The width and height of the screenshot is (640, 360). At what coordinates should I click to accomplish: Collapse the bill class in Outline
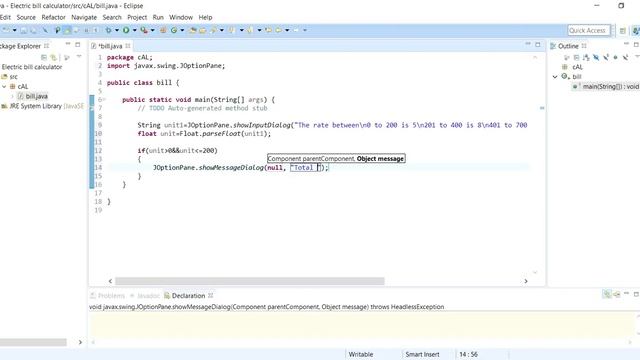click(x=555, y=77)
